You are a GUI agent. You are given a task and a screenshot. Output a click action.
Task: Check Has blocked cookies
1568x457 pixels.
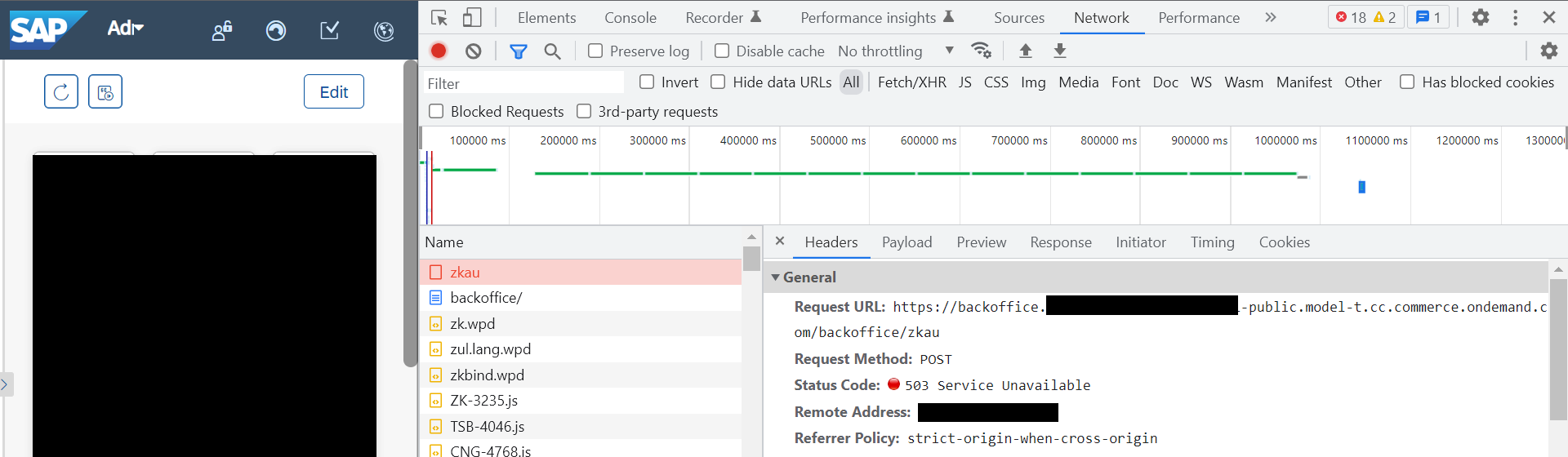click(x=1407, y=82)
